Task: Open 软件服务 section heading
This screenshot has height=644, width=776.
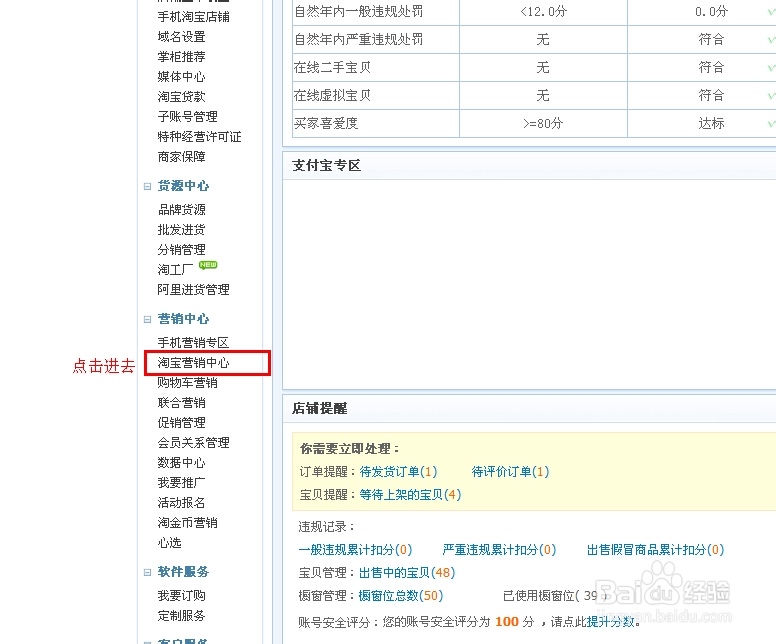Action: click(183, 572)
